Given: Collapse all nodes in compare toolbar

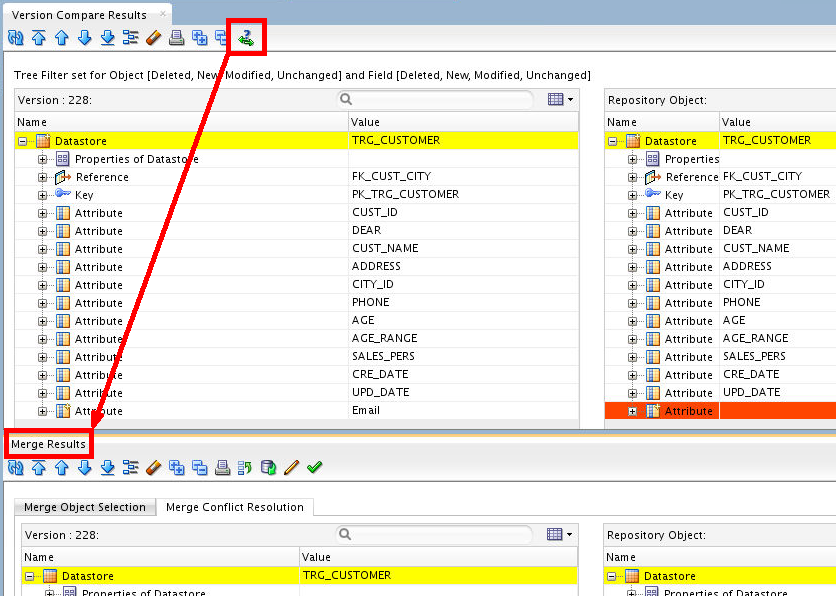Looking at the screenshot, I should (x=221, y=38).
